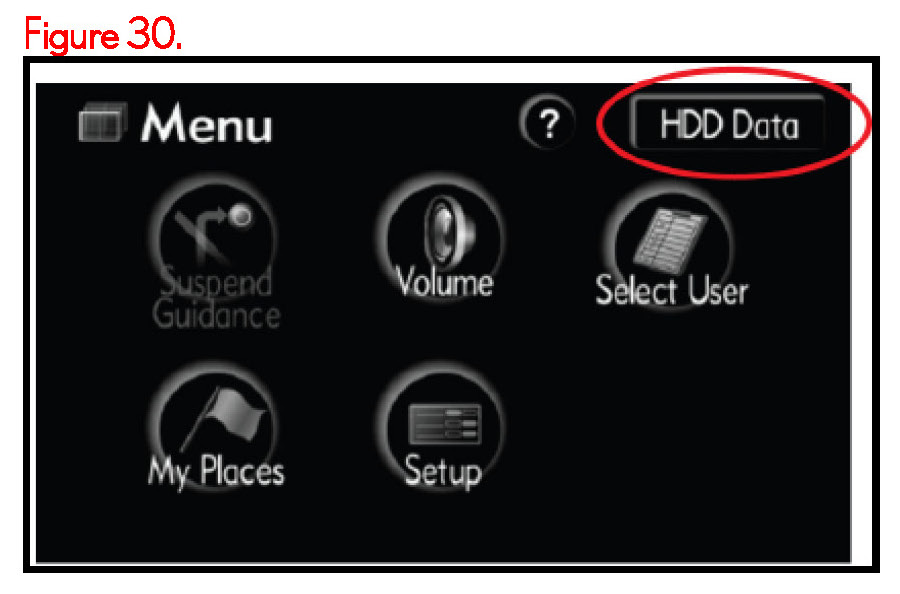The image size is (900, 594).
Task: Click the Volume text label
Action: [444, 282]
